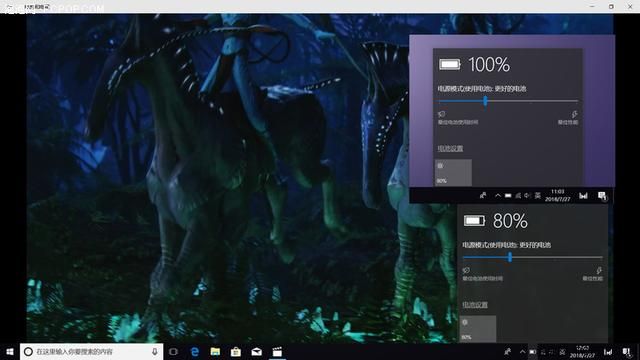
Task: Adjust the power mode slider in the 100% flyout
Action: [485, 101]
